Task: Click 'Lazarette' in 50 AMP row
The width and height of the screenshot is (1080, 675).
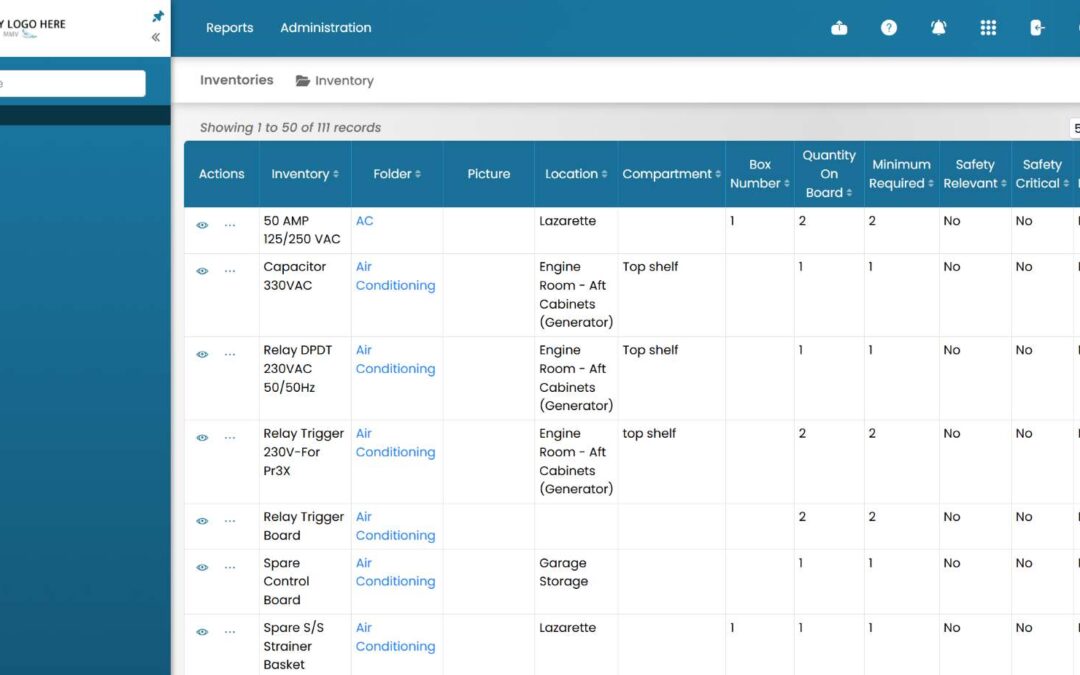Action: point(568,221)
